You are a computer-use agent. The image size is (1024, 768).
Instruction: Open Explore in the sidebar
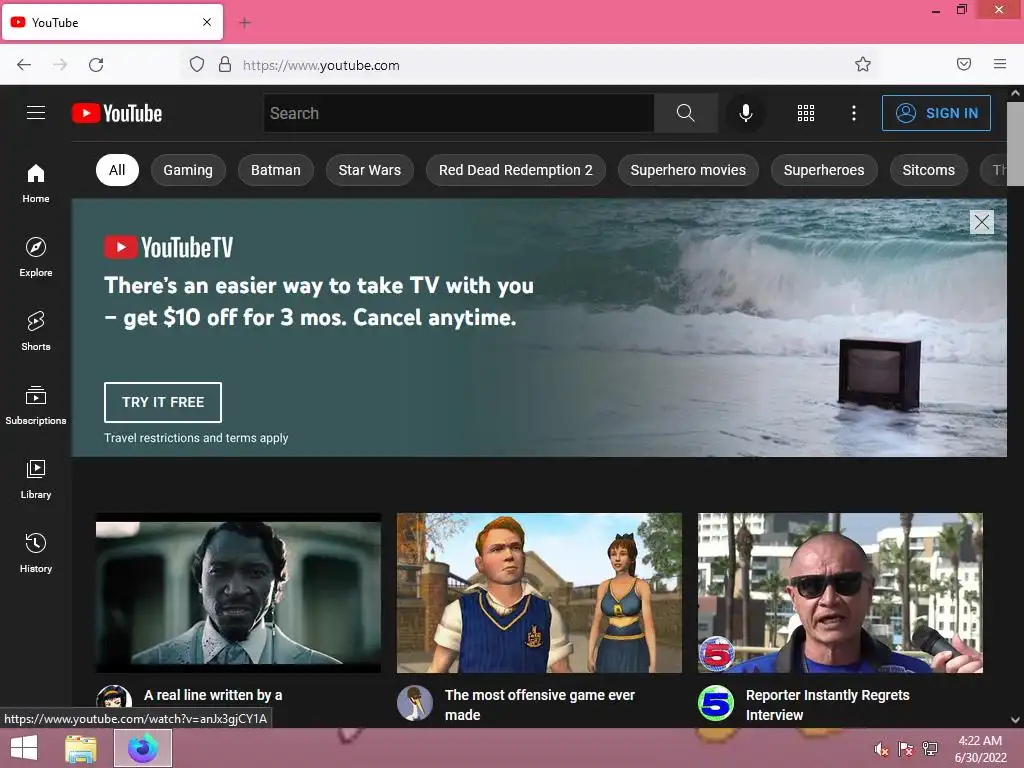tap(36, 257)
